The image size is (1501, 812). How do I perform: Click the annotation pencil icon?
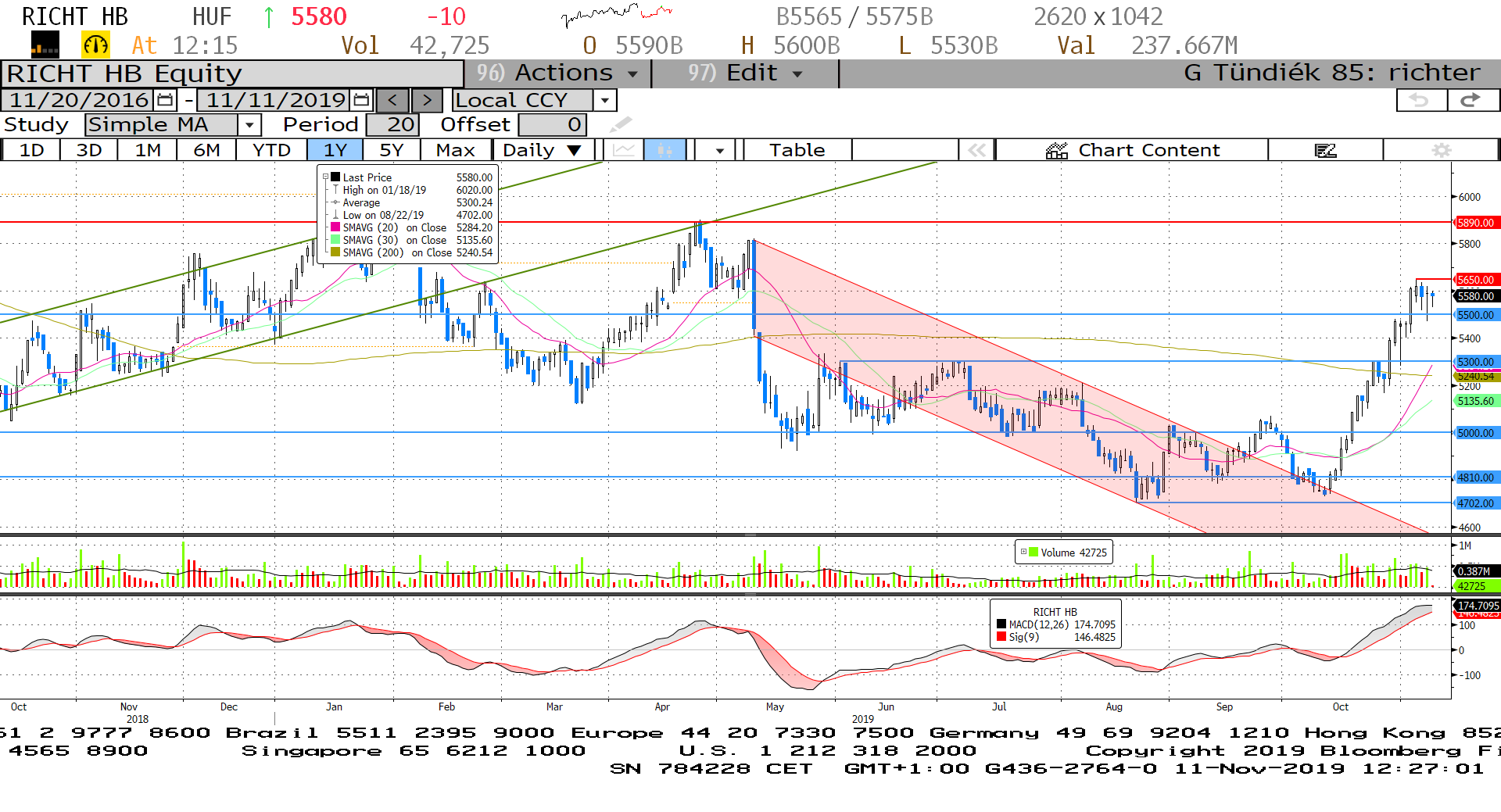[621, 124]
